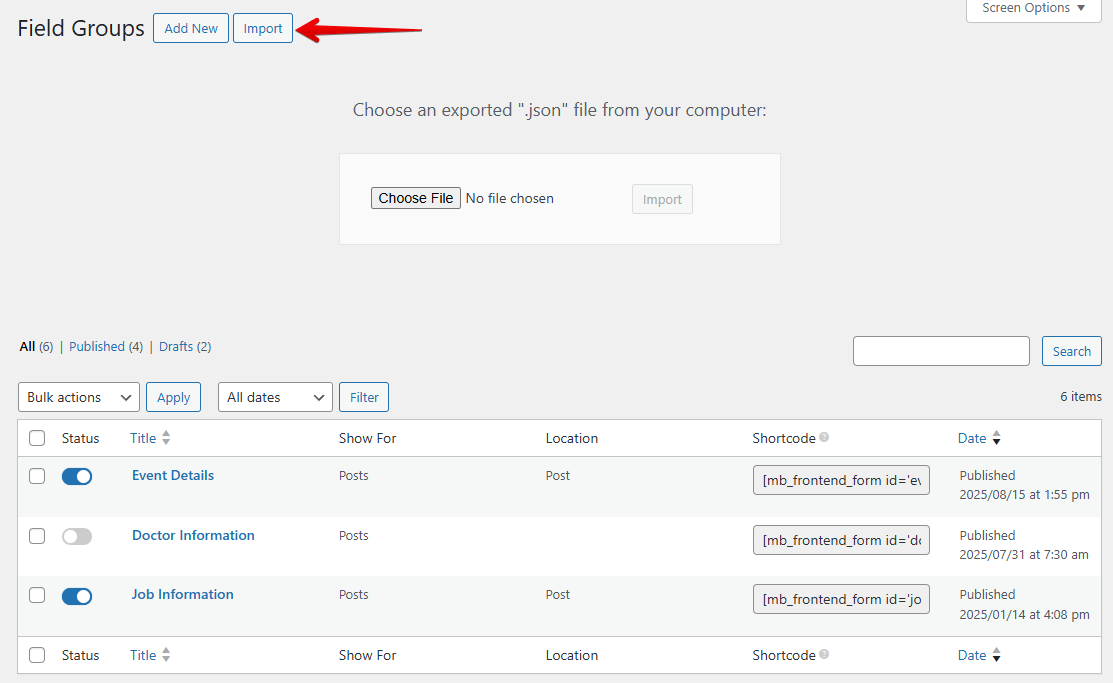1113x683 pixels.
Task: Click the Add New button
Action: (190, 28)
